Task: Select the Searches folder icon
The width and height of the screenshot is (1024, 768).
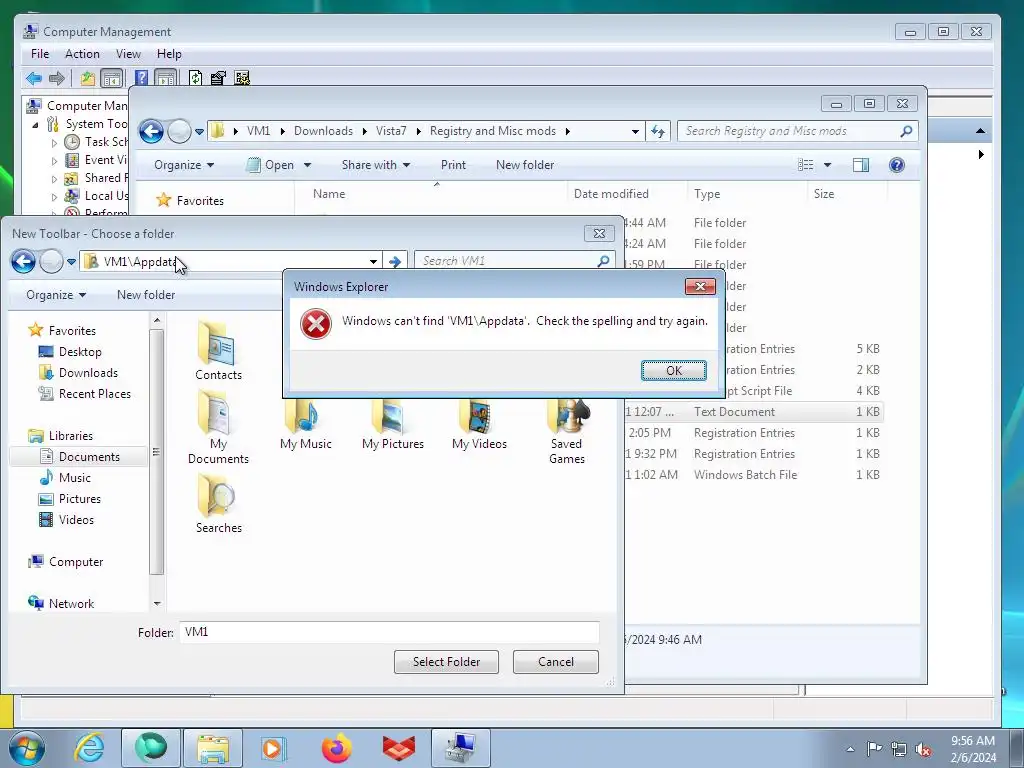Action: pos(218,503)
